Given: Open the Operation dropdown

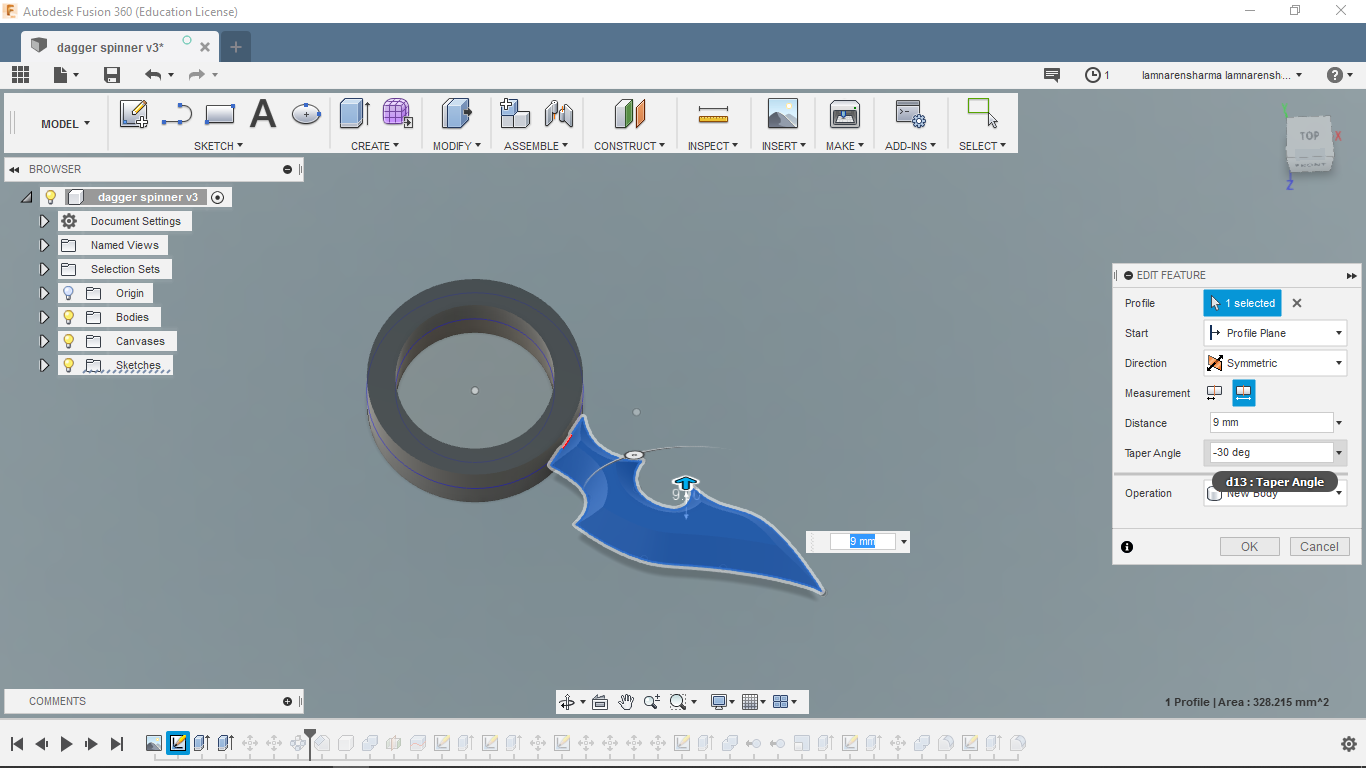Looking at the screenshot, I should [x=1275, y=493].
